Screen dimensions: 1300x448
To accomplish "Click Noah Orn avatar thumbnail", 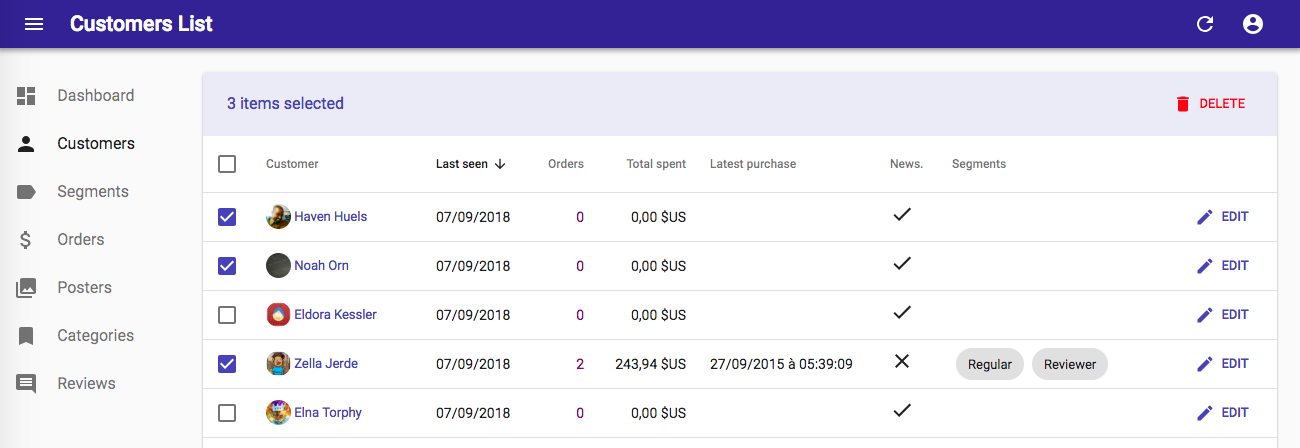I will [278, 266].
